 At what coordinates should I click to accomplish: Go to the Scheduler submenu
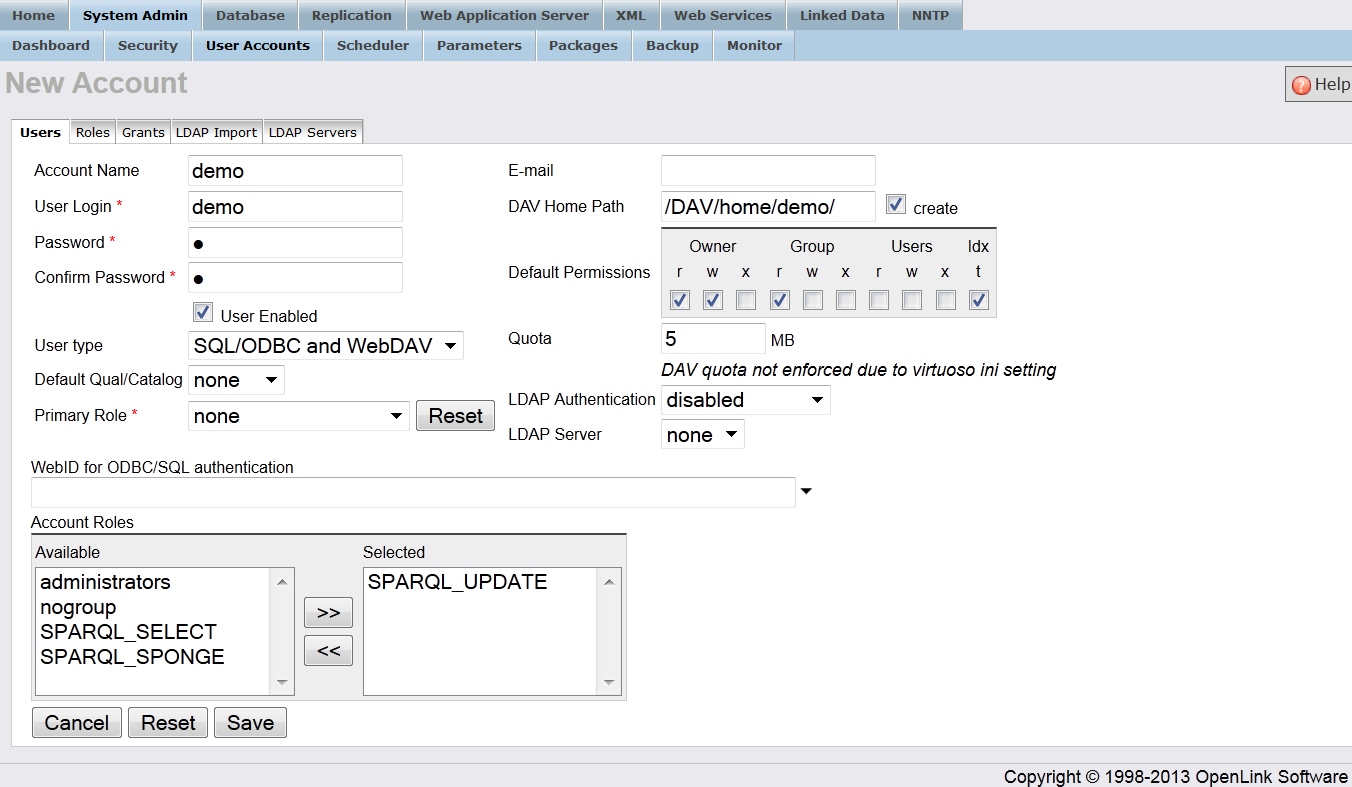click(372, 45)
